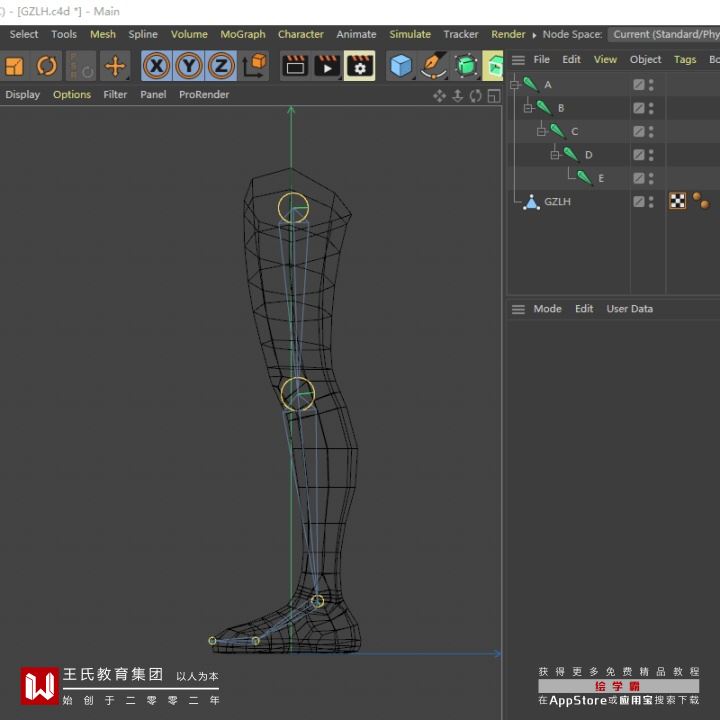The image size is (720, 720).
Task: Toggle visibility dots of GZLH object
Action: (651, 202)
